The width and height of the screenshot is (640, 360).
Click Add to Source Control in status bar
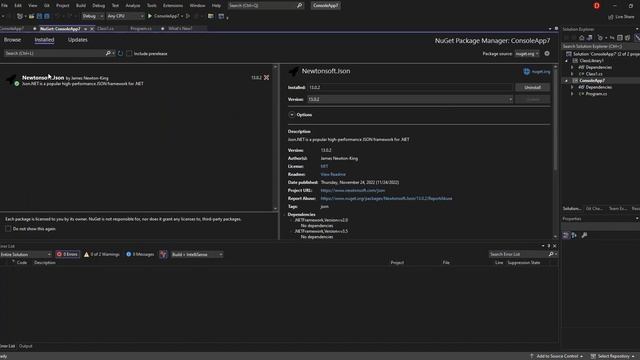[557, 356]
